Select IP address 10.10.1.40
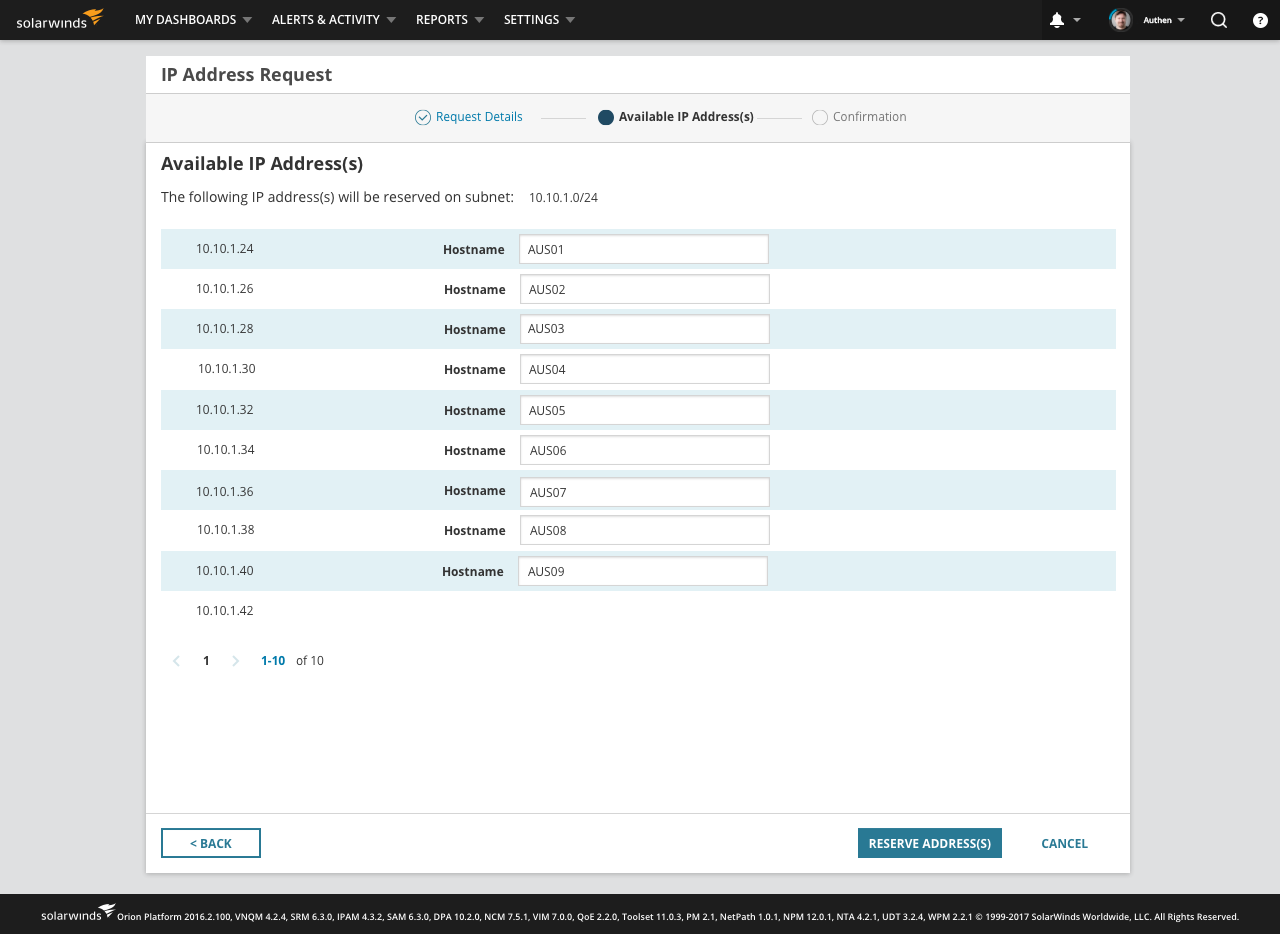 point(225,571)
